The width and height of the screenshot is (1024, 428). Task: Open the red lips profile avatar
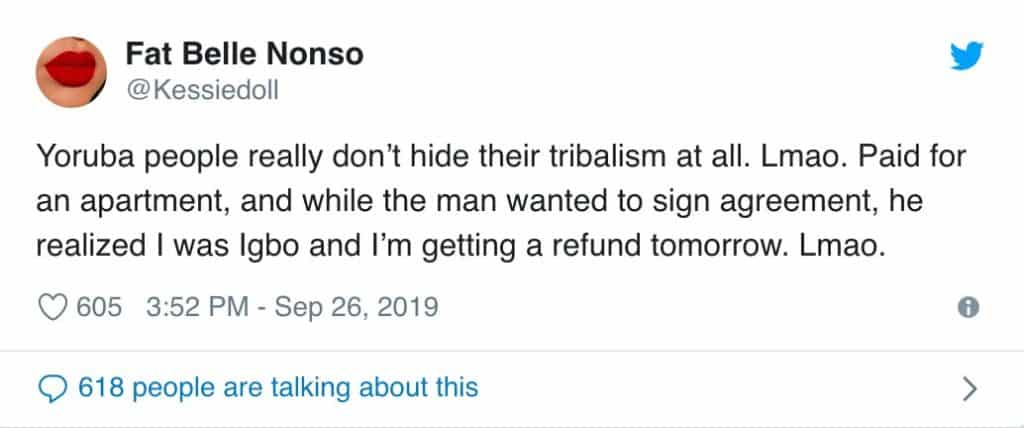tap(71, 71)
